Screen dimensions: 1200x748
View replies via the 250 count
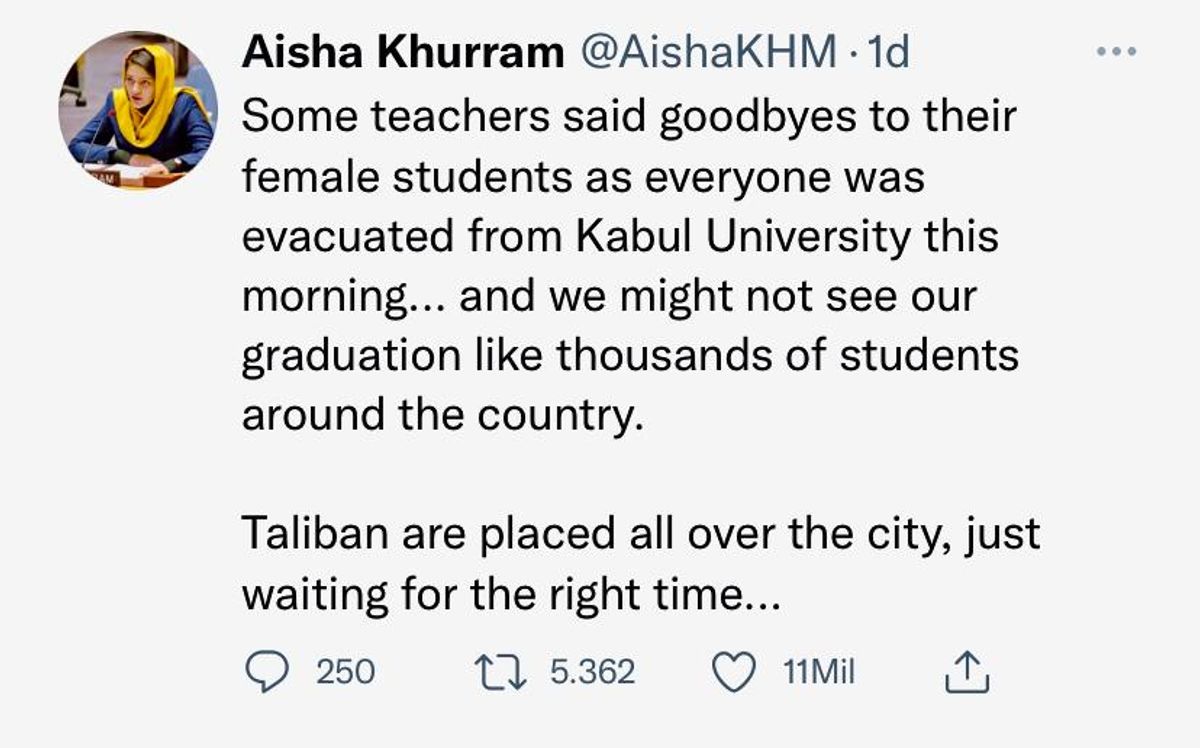point(346,672)
